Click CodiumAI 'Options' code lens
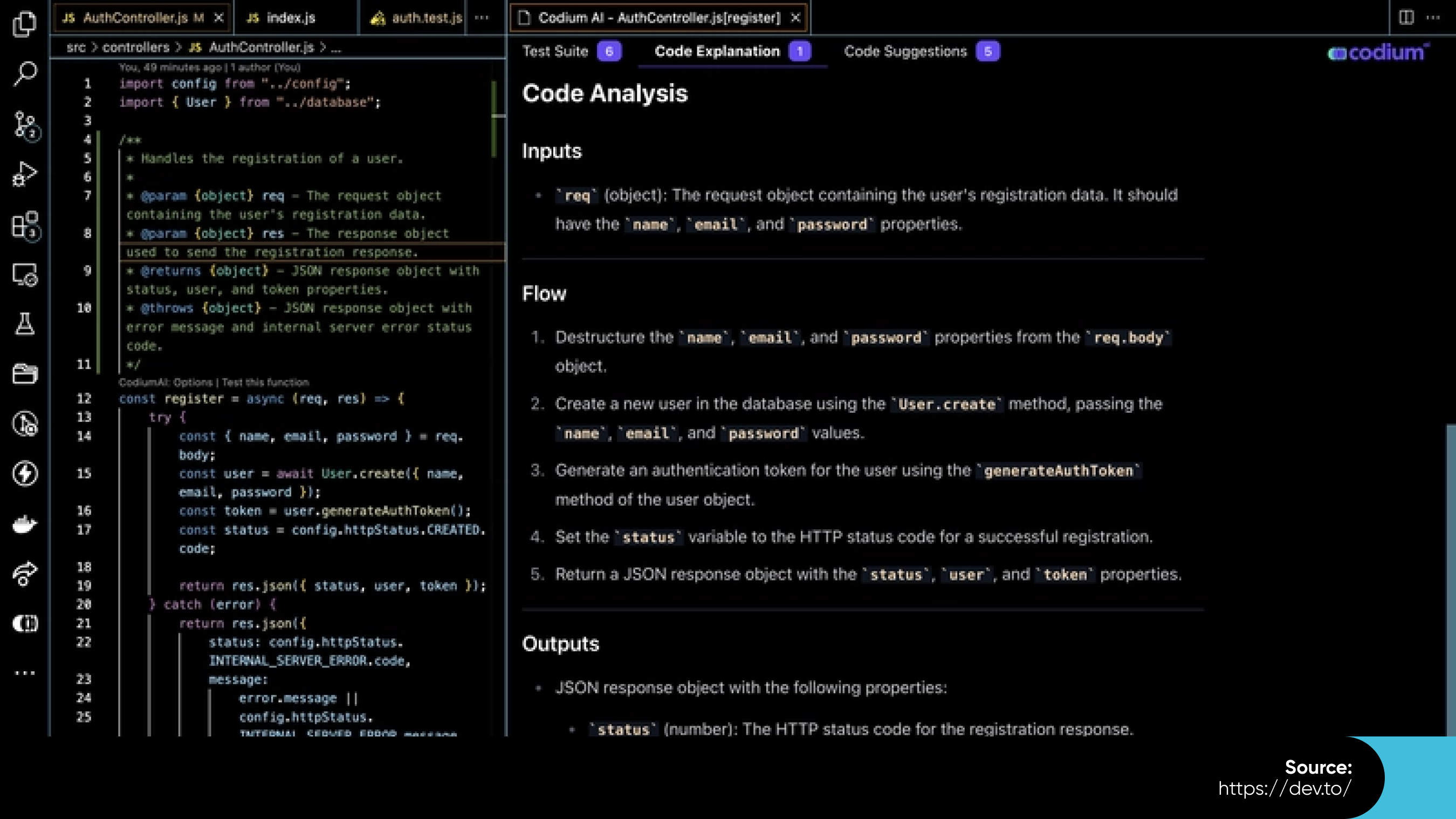 coord(193,383)
